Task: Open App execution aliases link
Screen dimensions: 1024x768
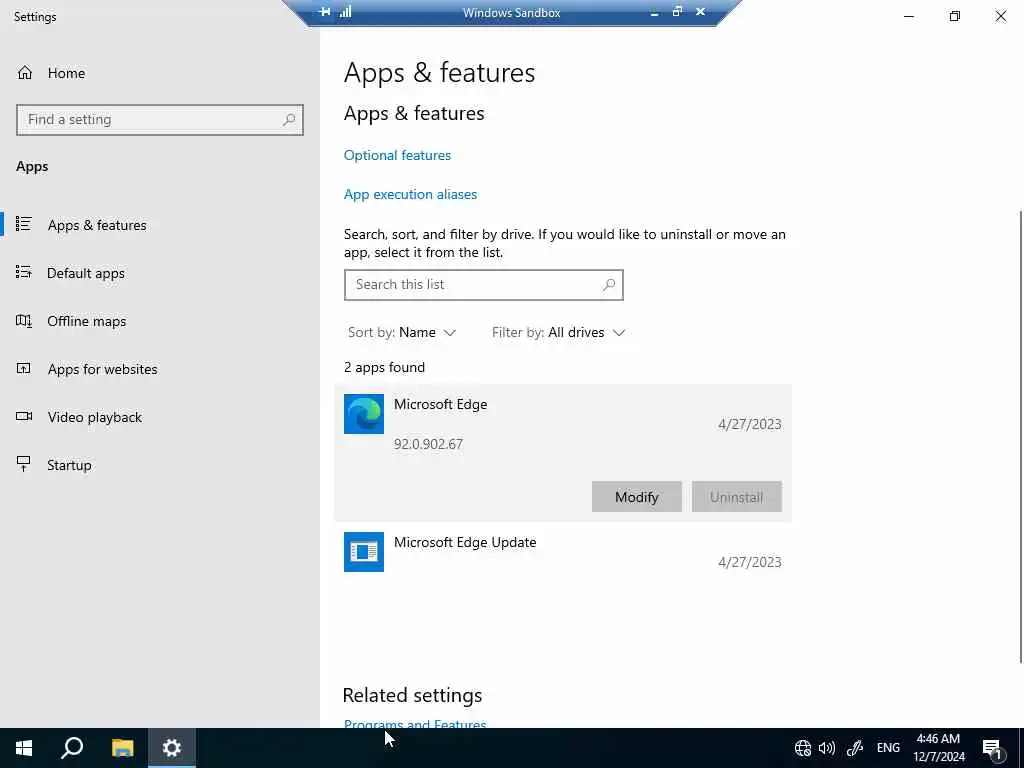Action: (x=410, y=194)
